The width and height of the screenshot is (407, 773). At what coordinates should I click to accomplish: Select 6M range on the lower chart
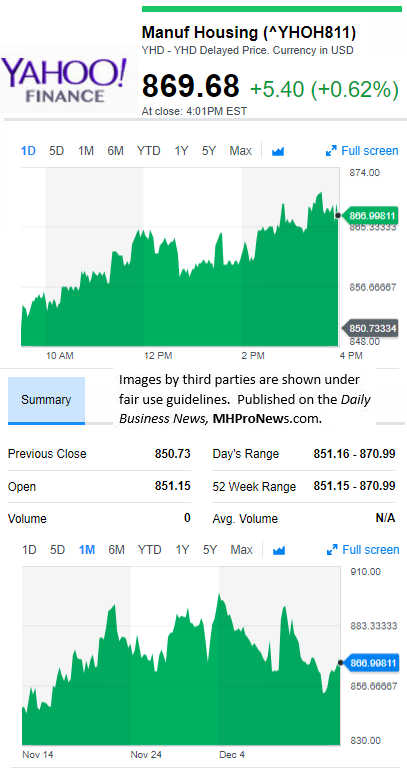[x=116, y=549]
